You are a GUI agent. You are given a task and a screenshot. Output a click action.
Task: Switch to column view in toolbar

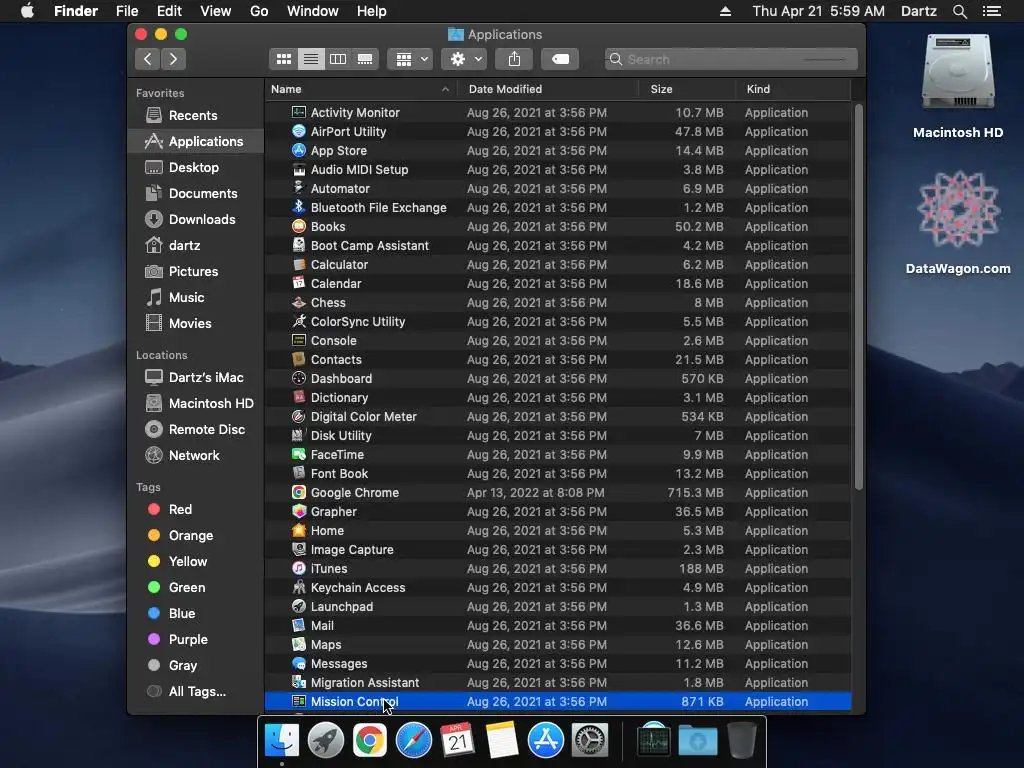click(338, 59)
